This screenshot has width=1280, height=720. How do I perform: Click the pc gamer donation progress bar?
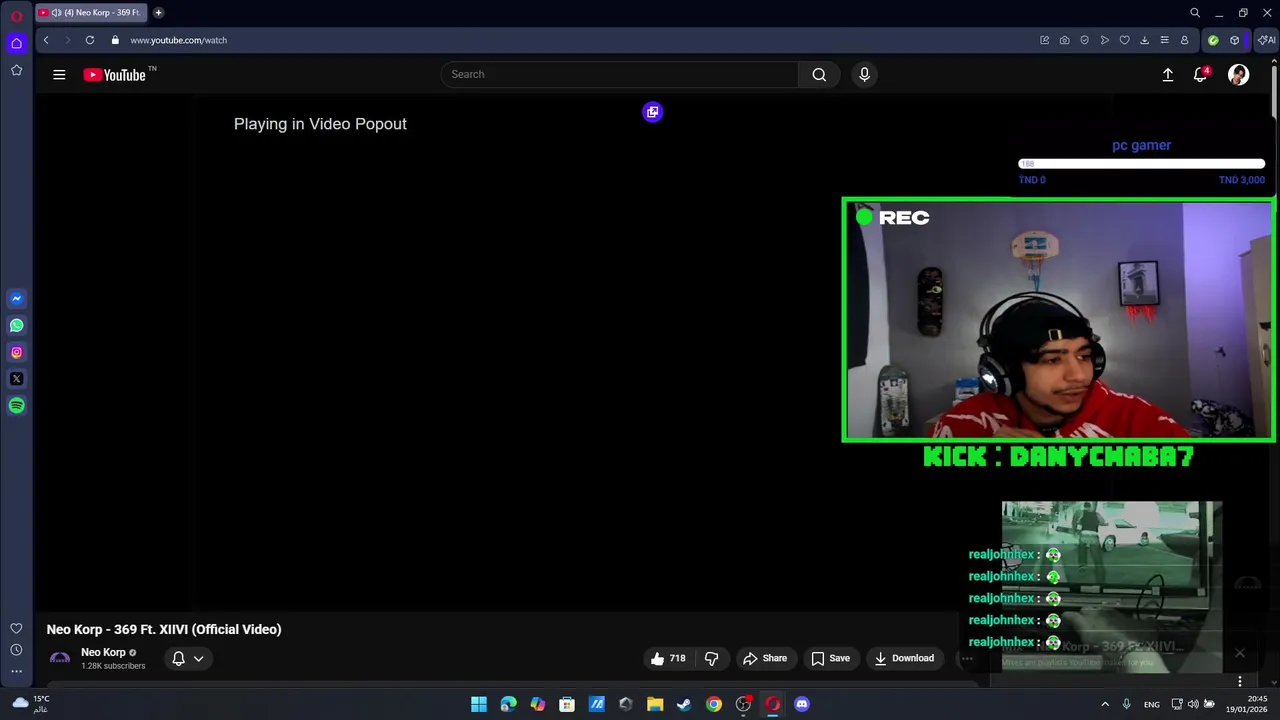(1141, 164)
